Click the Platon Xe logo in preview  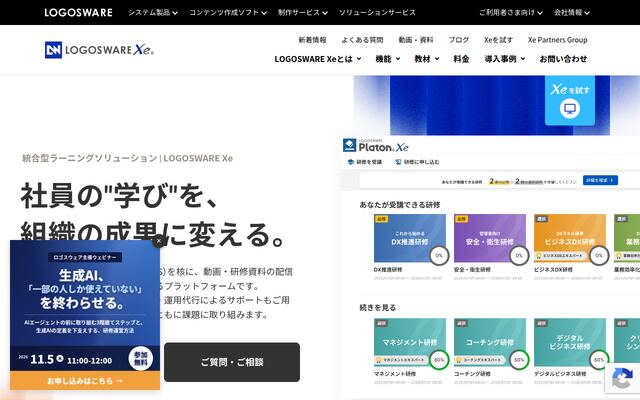coord(376,146)
